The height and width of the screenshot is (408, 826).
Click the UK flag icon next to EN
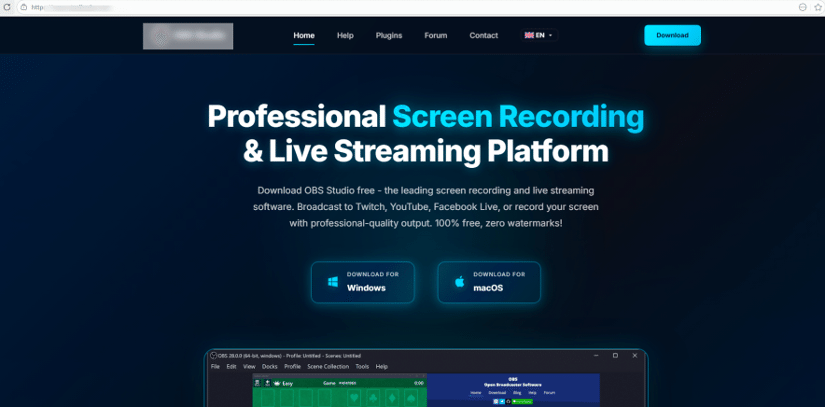point(529,35)
